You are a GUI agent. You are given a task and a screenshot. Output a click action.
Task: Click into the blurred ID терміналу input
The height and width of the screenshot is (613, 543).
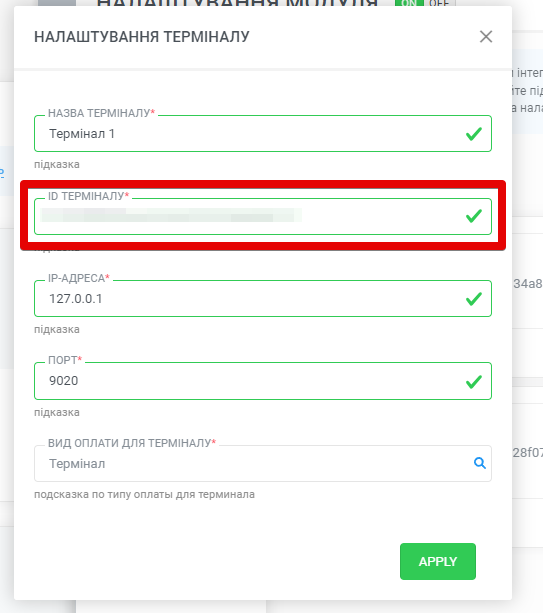click(x=263, y=216)
